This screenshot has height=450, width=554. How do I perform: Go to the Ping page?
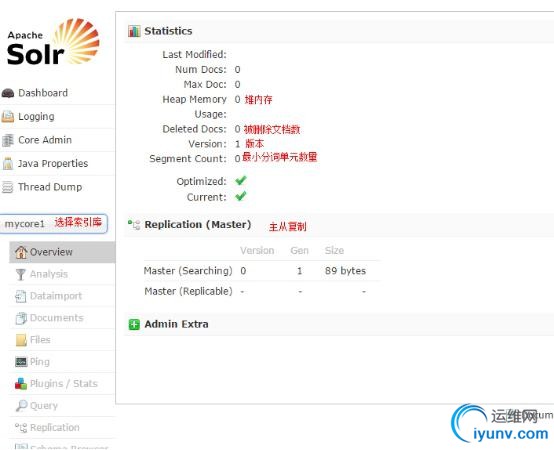(62, 362)
